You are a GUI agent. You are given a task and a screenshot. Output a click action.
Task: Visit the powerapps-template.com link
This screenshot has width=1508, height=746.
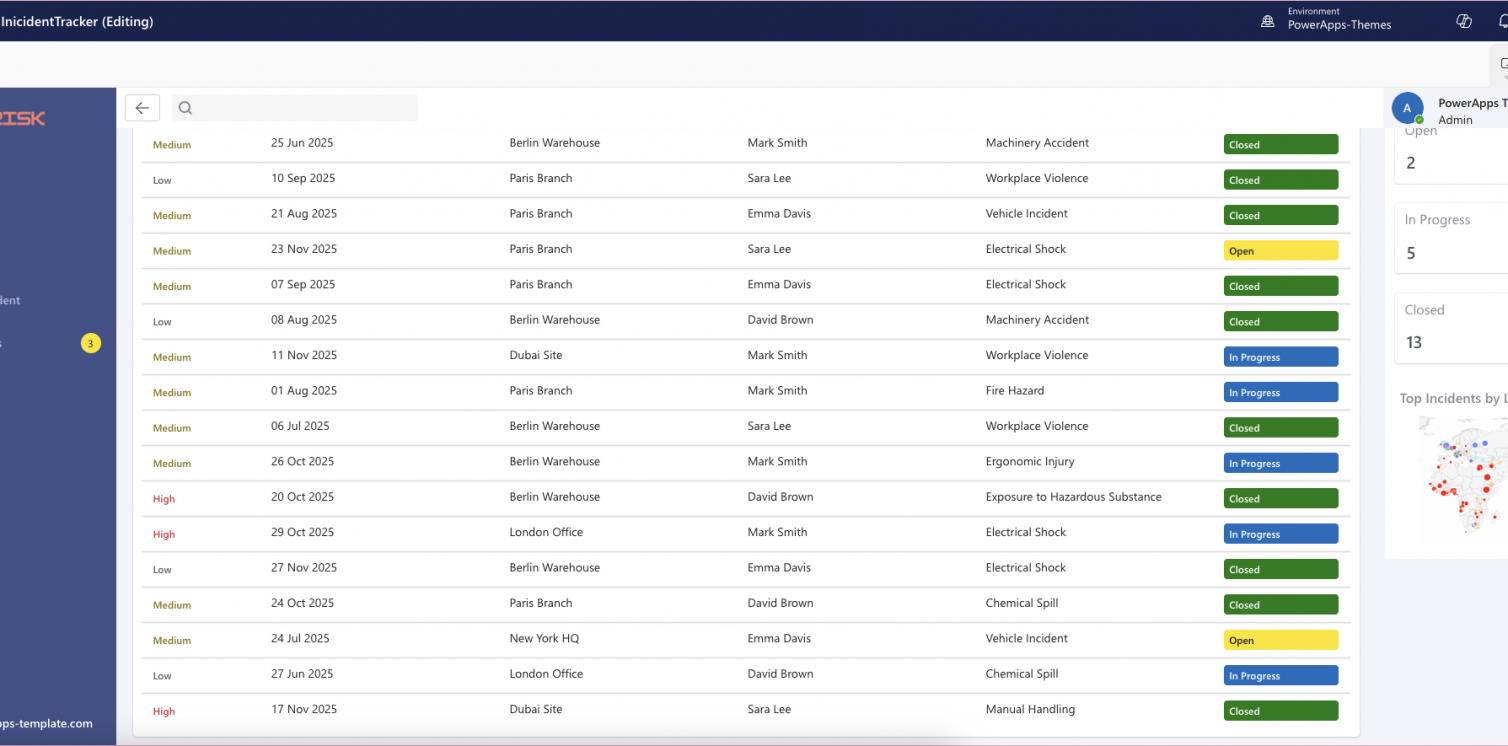[46, 724]
